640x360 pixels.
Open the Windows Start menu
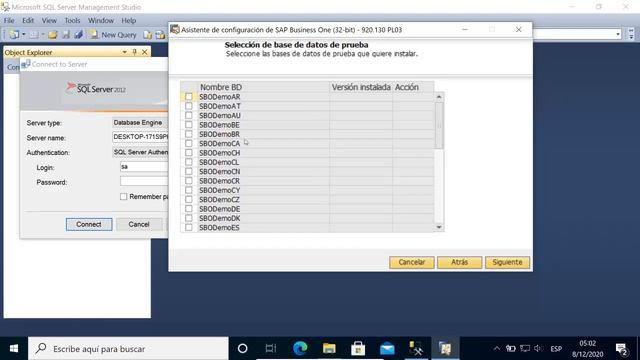click(x=13, y=349)
